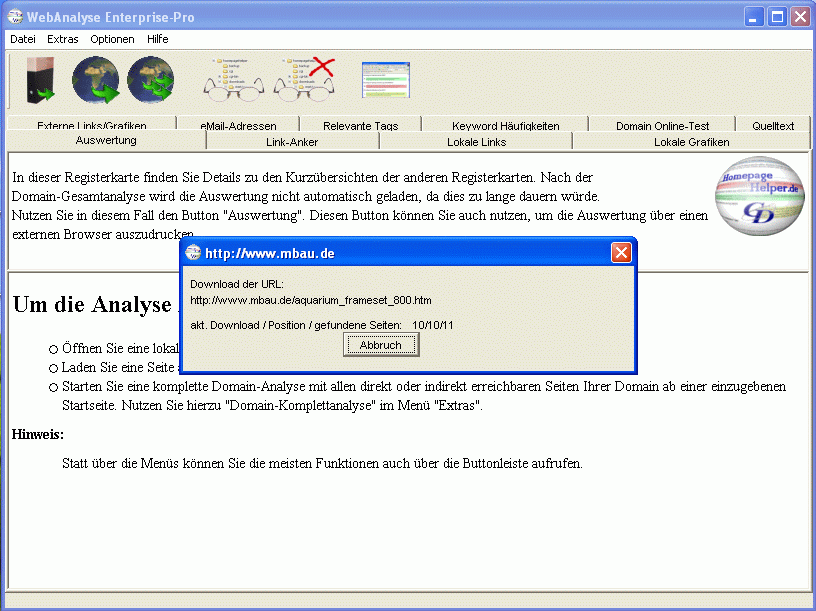This screenshot has height=611, width=816.
Task: Open the Optionen menu
Action: pyautogui.click(x=112, y=39)
